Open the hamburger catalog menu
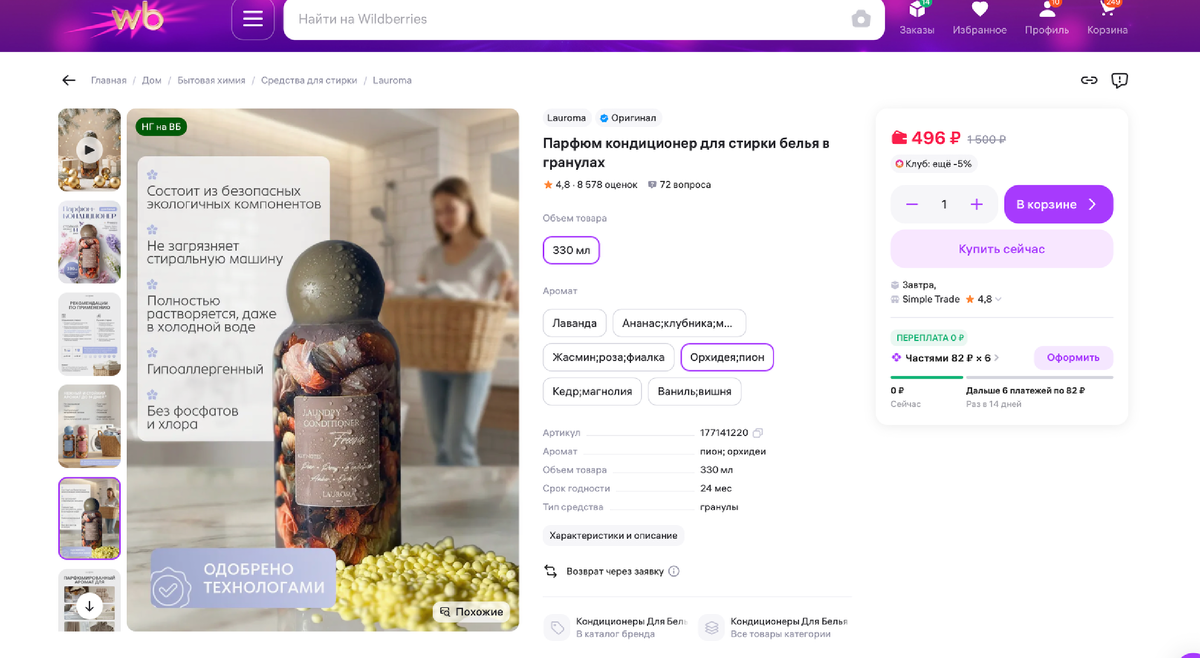The width and height of the screenshot is (1200, 658). (x=253, y=19)
